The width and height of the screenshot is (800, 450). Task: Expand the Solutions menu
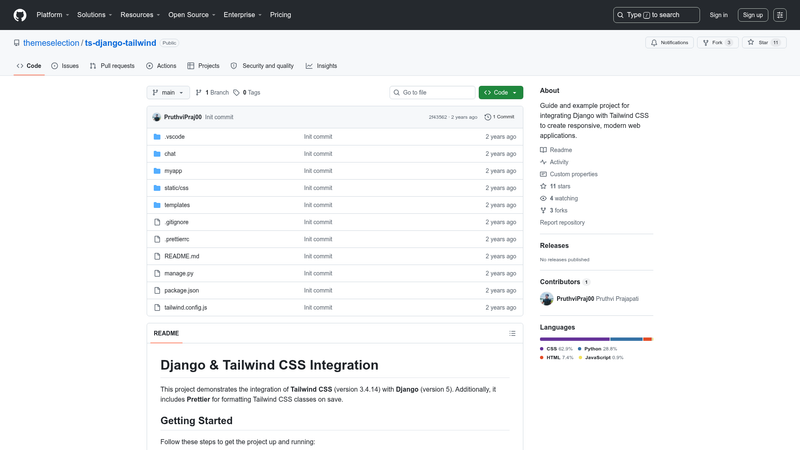[94, 15]
